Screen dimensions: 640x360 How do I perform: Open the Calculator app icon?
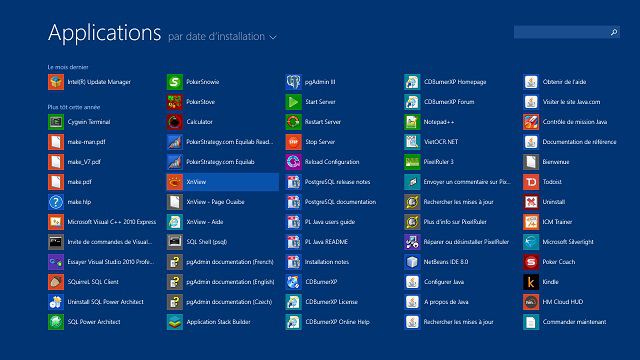[175, 122]
